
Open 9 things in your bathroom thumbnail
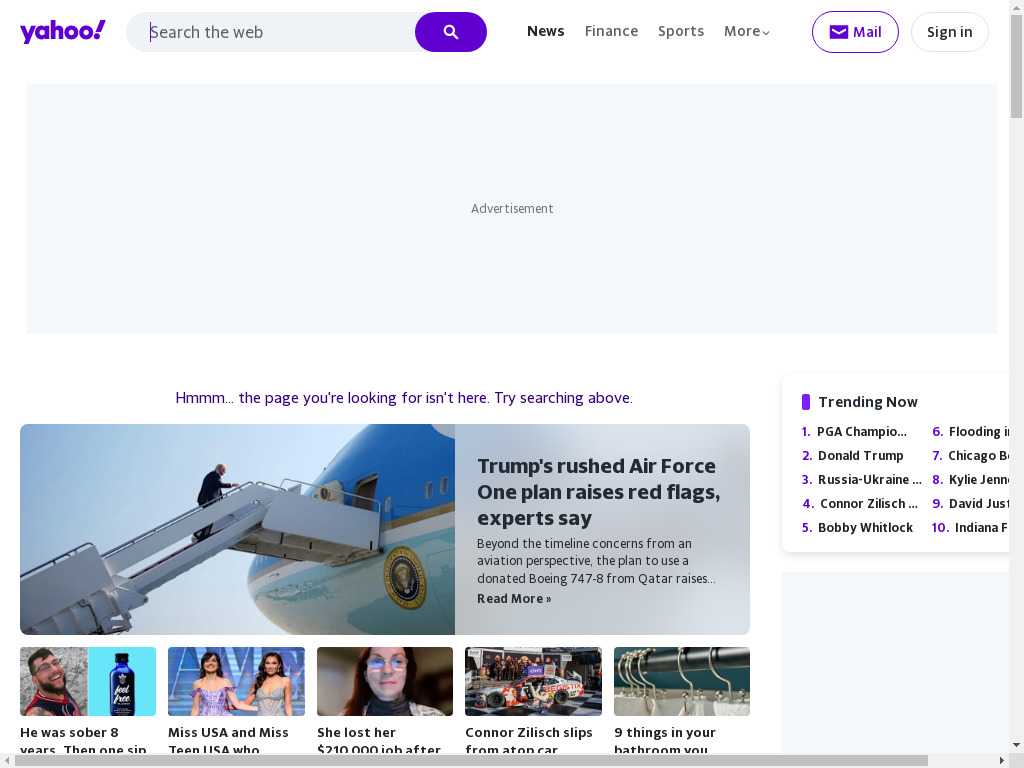click(681, 681)
